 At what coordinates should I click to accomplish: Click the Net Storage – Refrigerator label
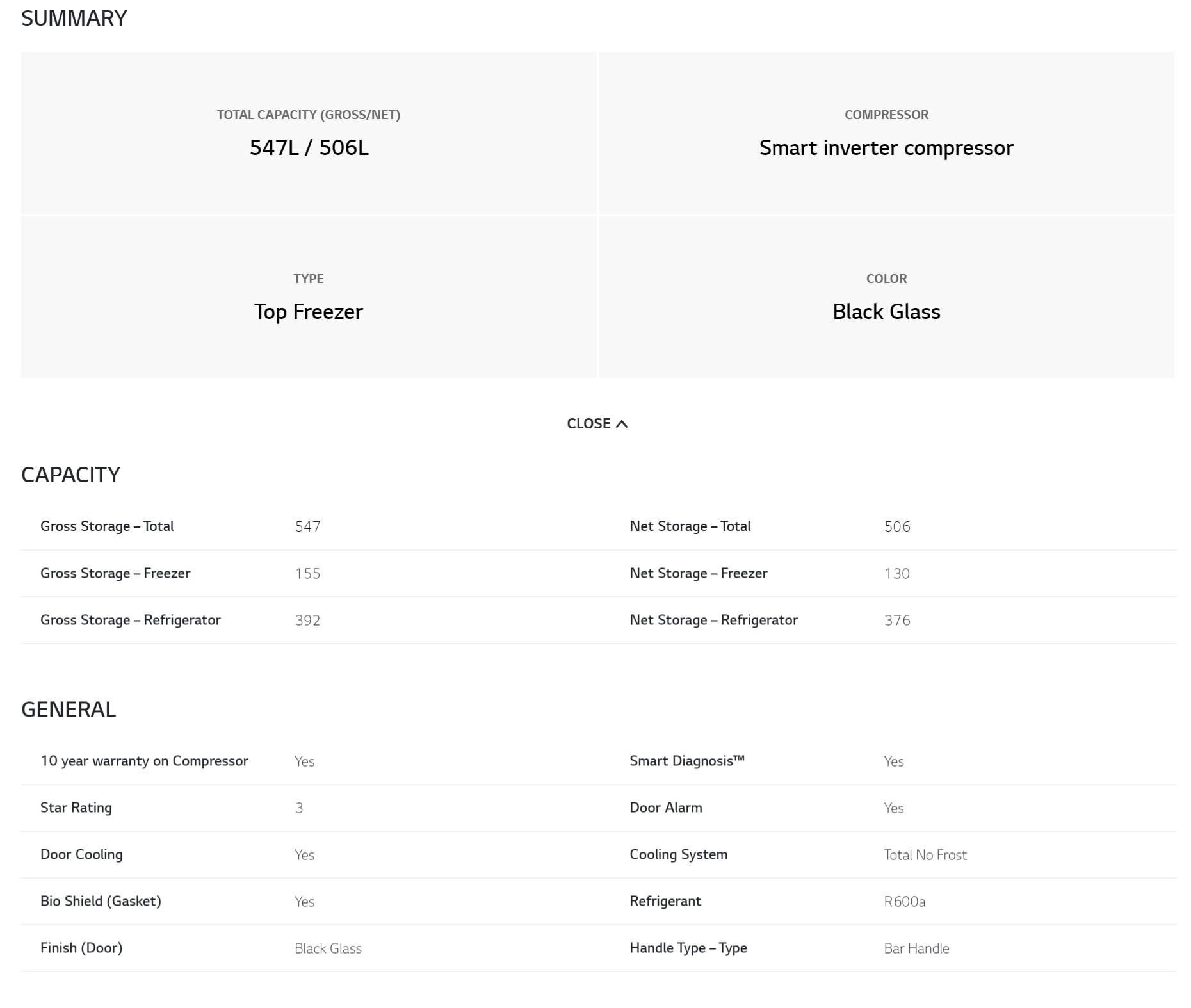pyautogui.click(x=713, y=620)
